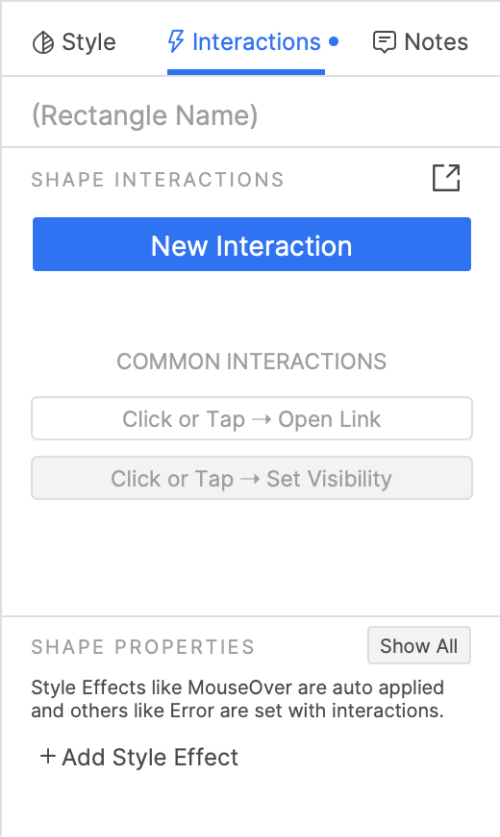Add Click or Tap Open Link interaction
The height and width of the screenshot is (837, 500).
[252, 418]
